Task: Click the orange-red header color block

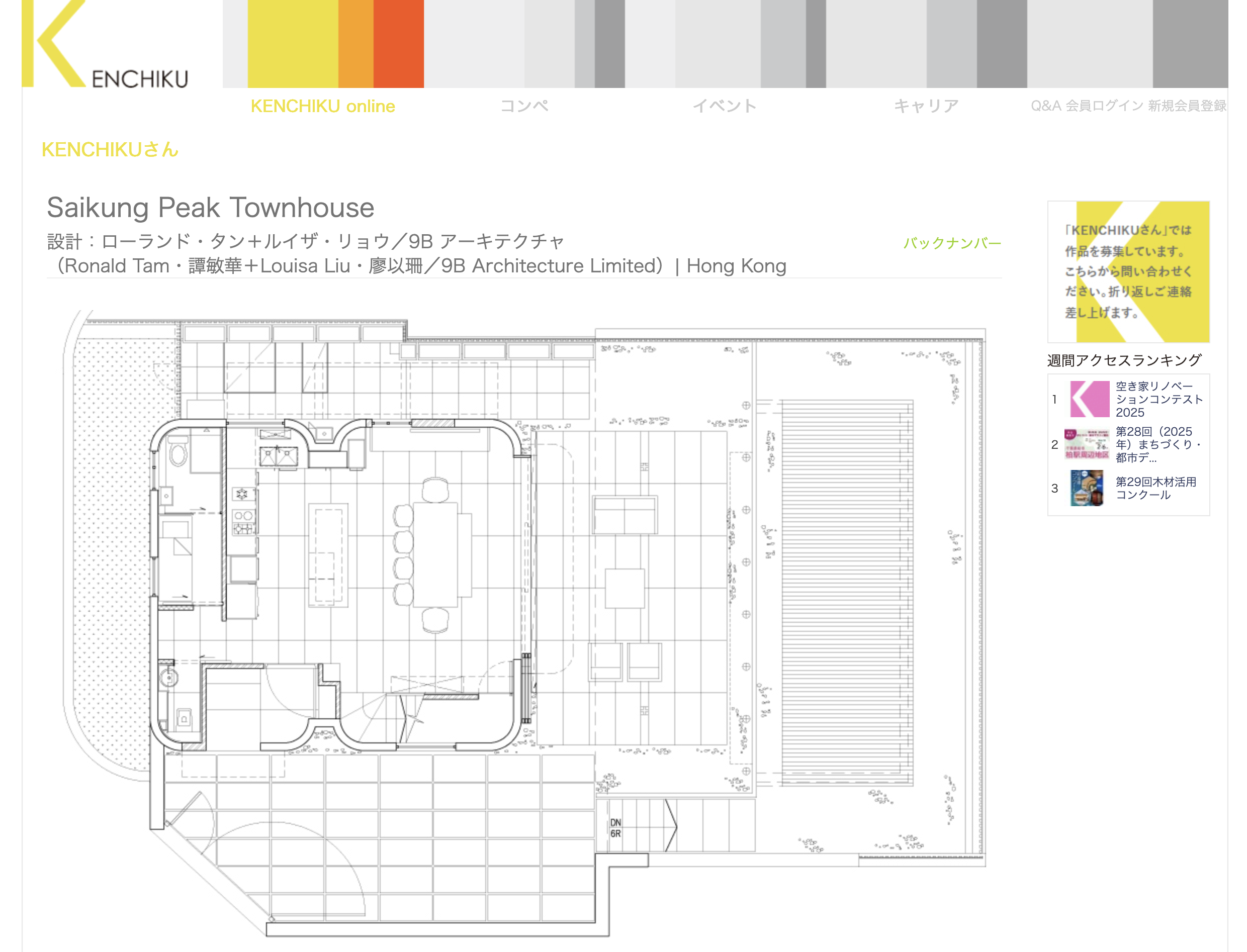Action: pos(398,44)
